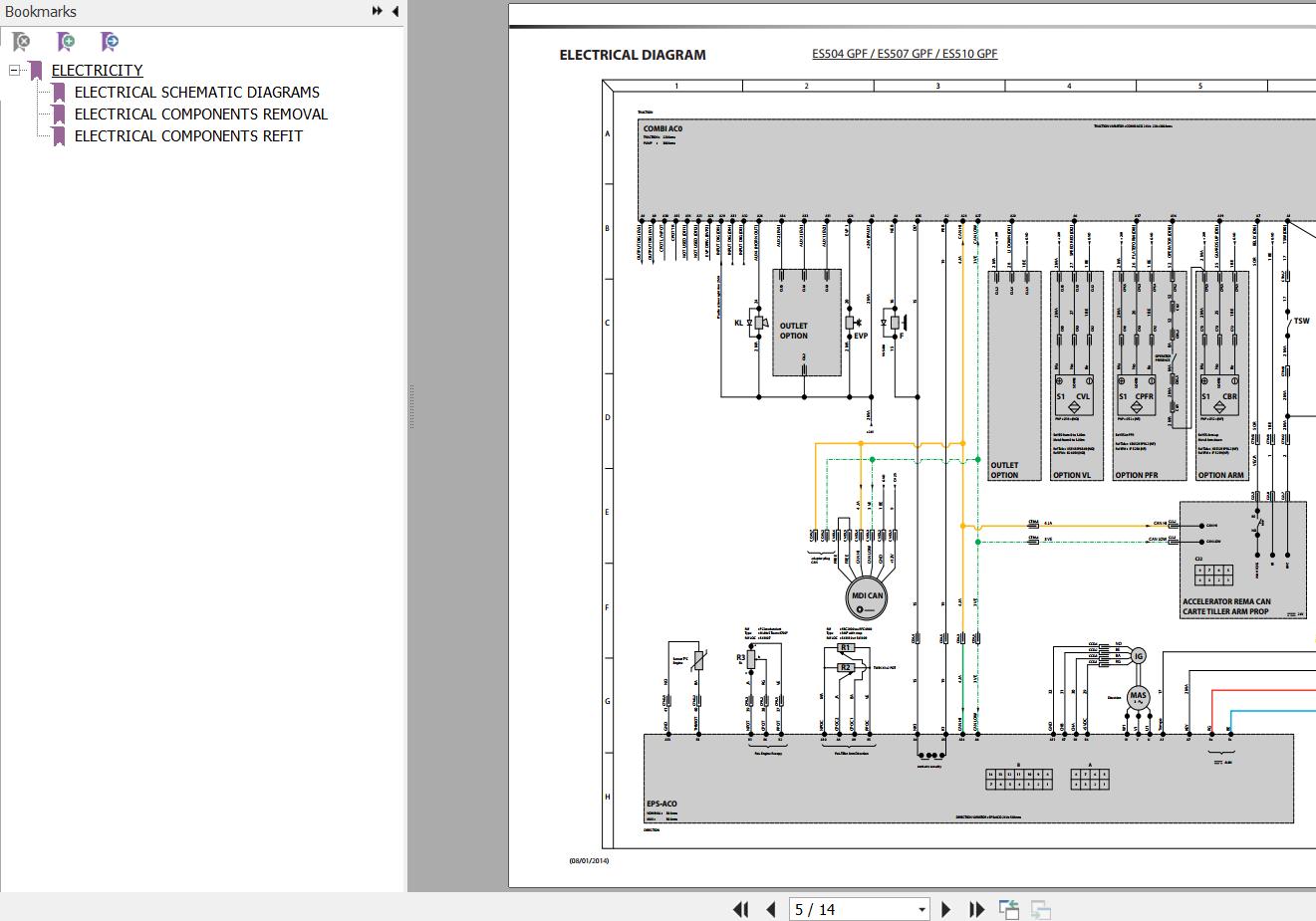Hide the Bookmarks panel with left arrow
The height and width of the screenshot is (921, 1316).
tap(395, 11)
